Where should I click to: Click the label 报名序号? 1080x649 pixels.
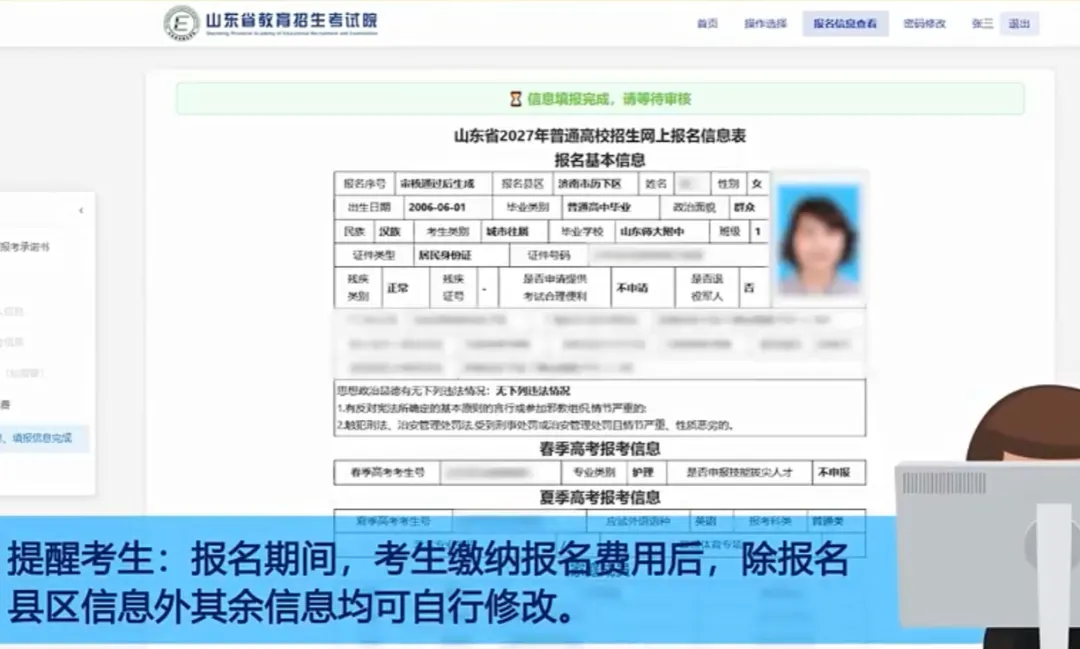(365, 184)
